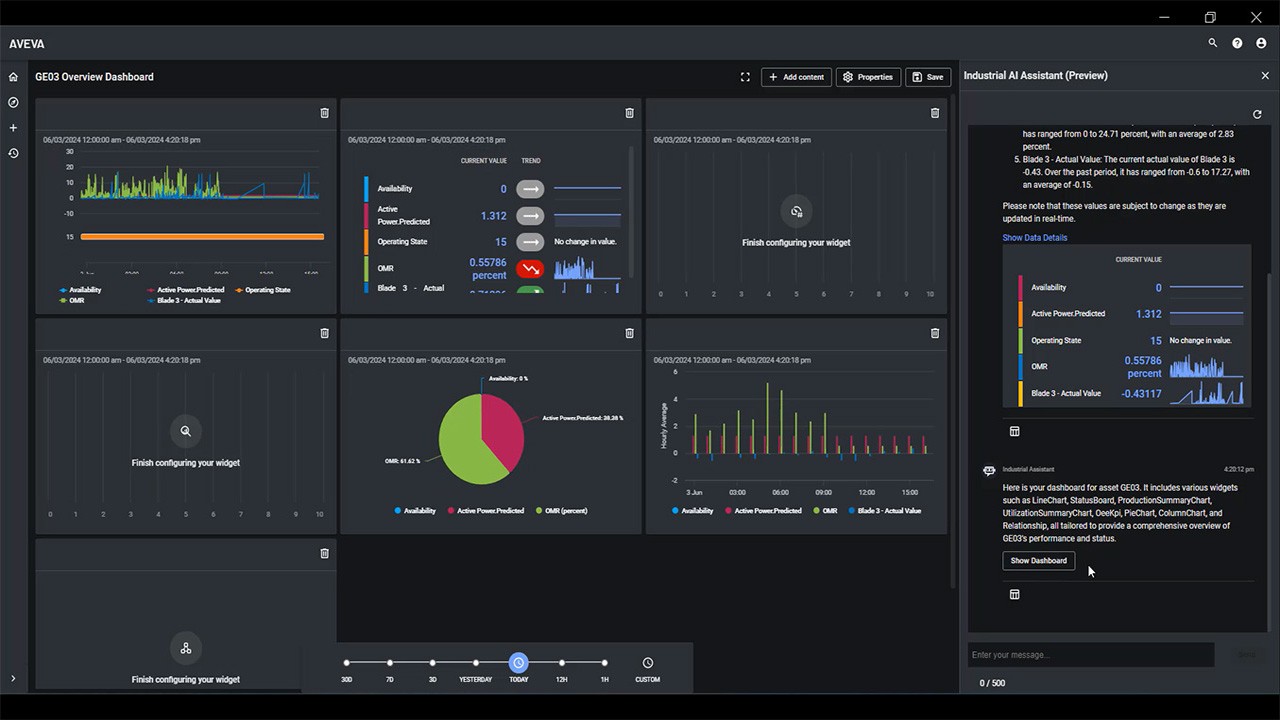Click the Add content button
Viewport: 1280px width, 720px height.
pyautogui.click(x=796, y=77)
